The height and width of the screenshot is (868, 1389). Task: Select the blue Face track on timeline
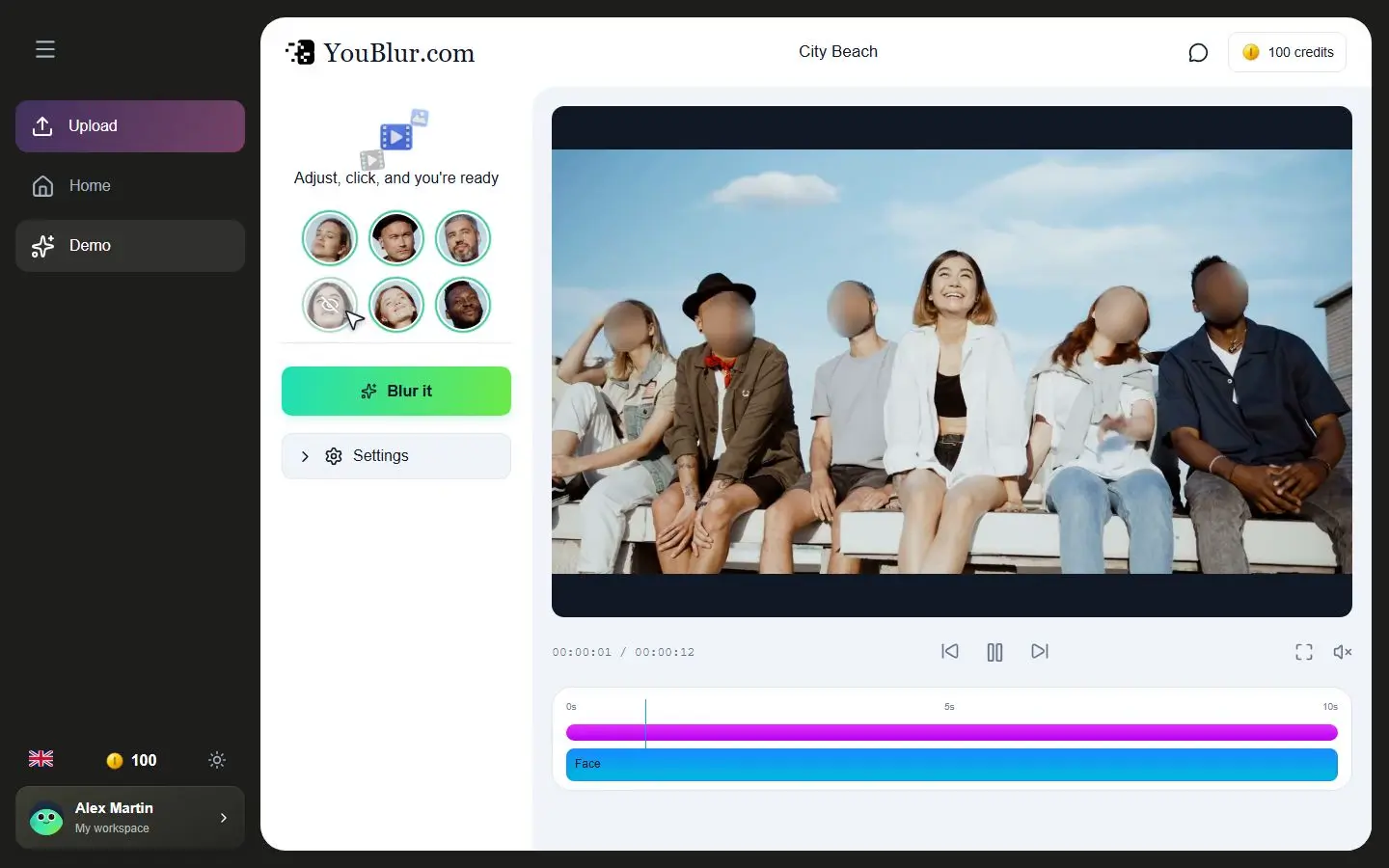(x=952, y=765)
